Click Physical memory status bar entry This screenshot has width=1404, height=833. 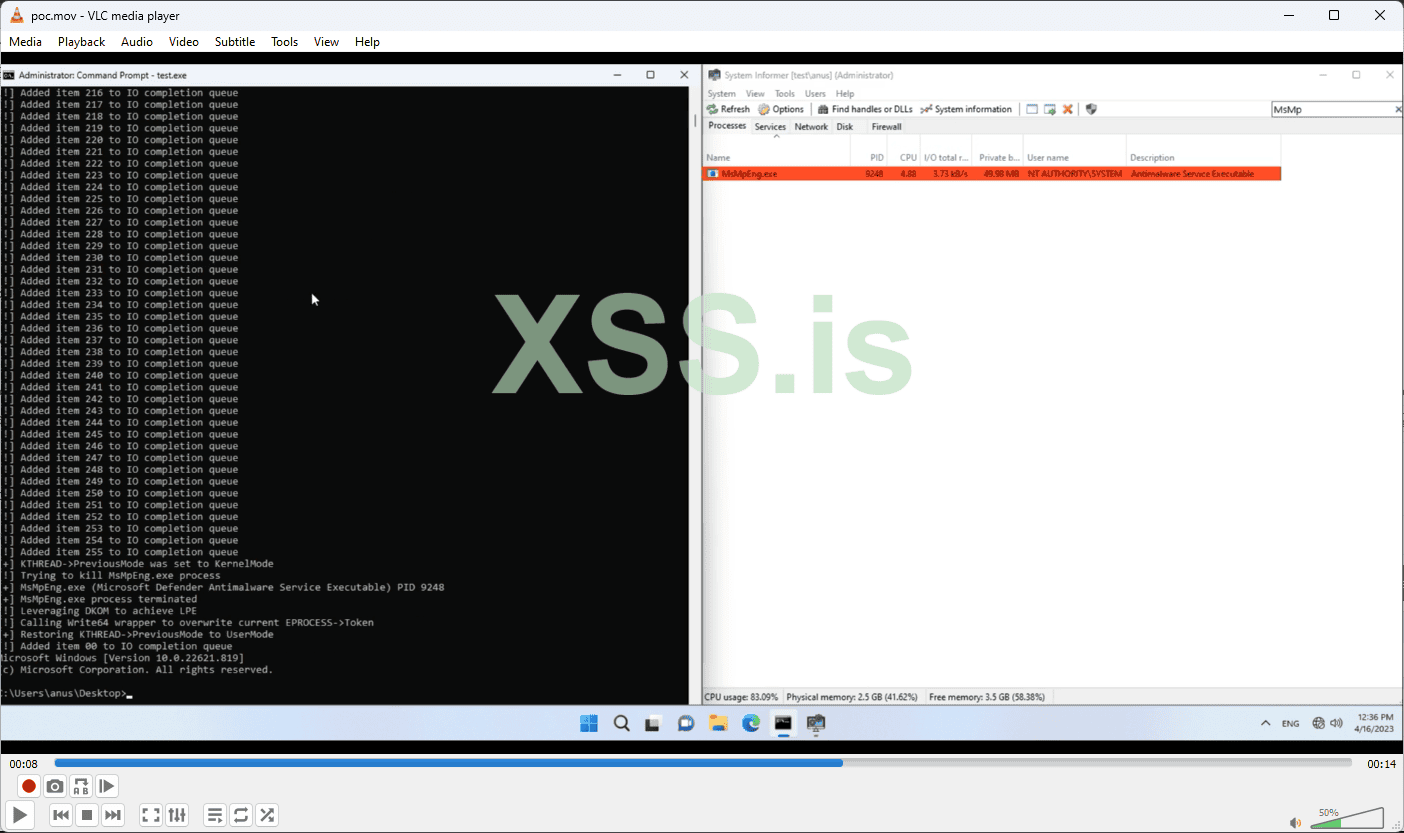coord(852,697)
